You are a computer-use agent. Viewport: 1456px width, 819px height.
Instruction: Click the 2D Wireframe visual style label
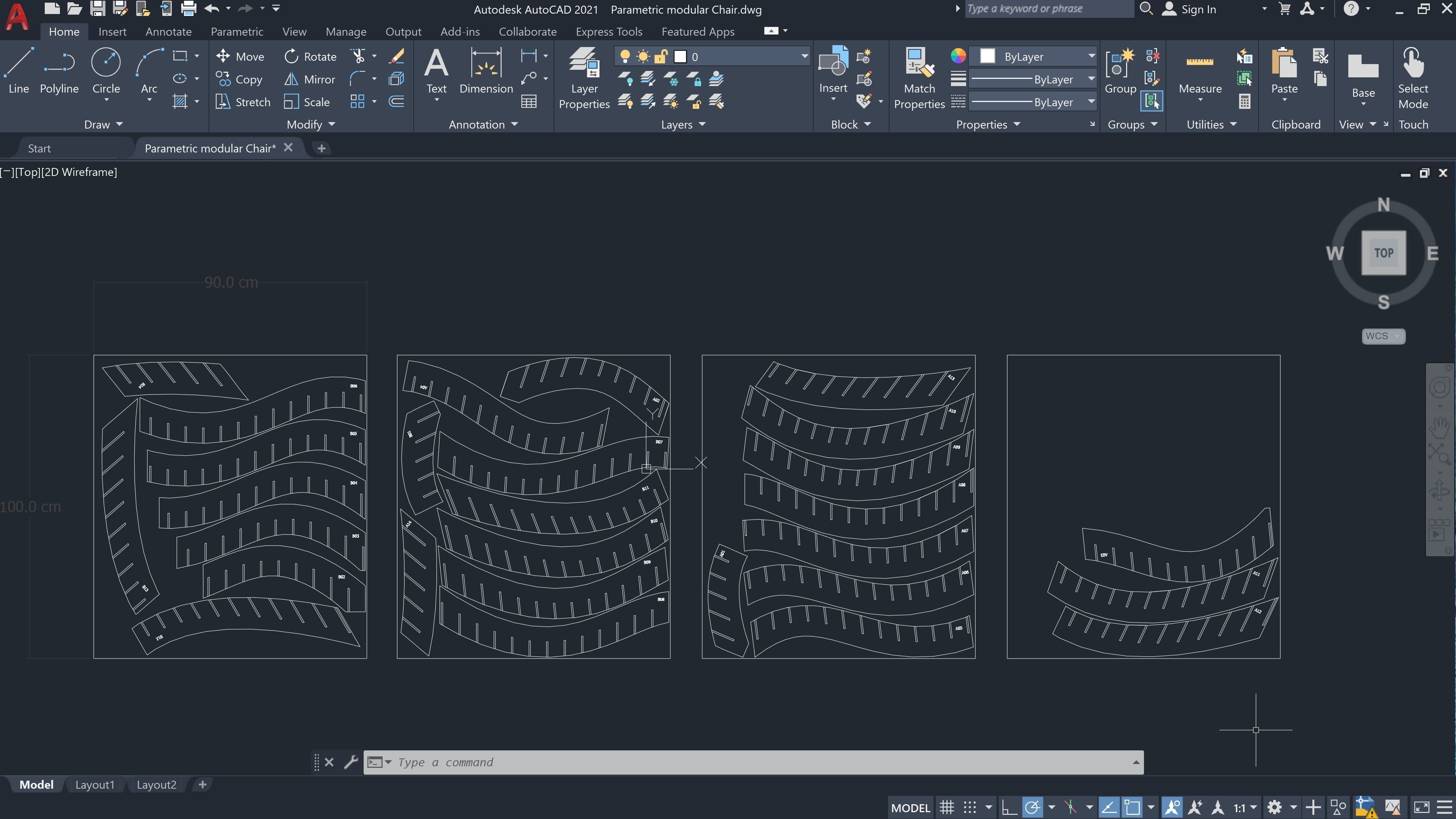point(80,172)
